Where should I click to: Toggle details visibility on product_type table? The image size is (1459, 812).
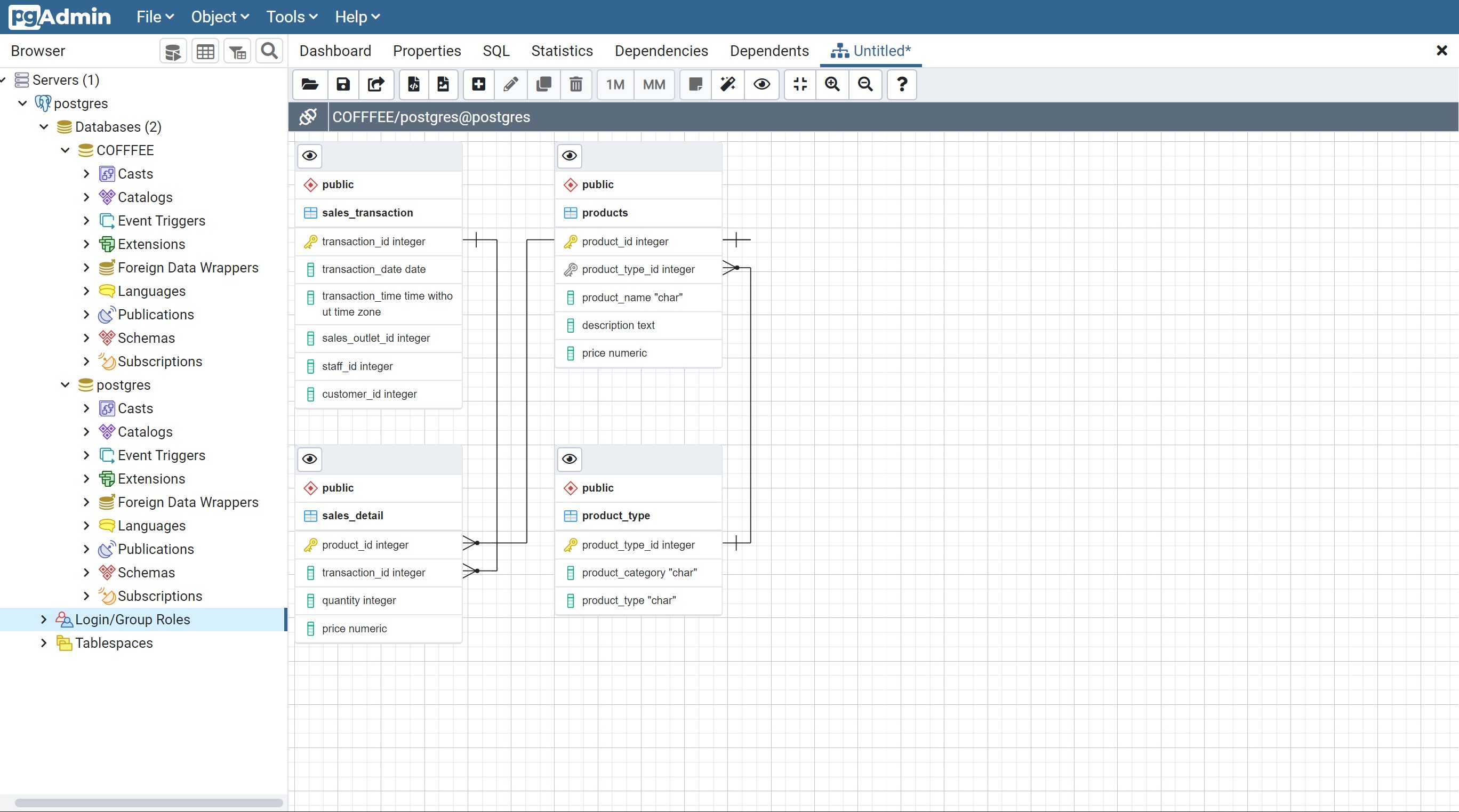click(569, 459)
